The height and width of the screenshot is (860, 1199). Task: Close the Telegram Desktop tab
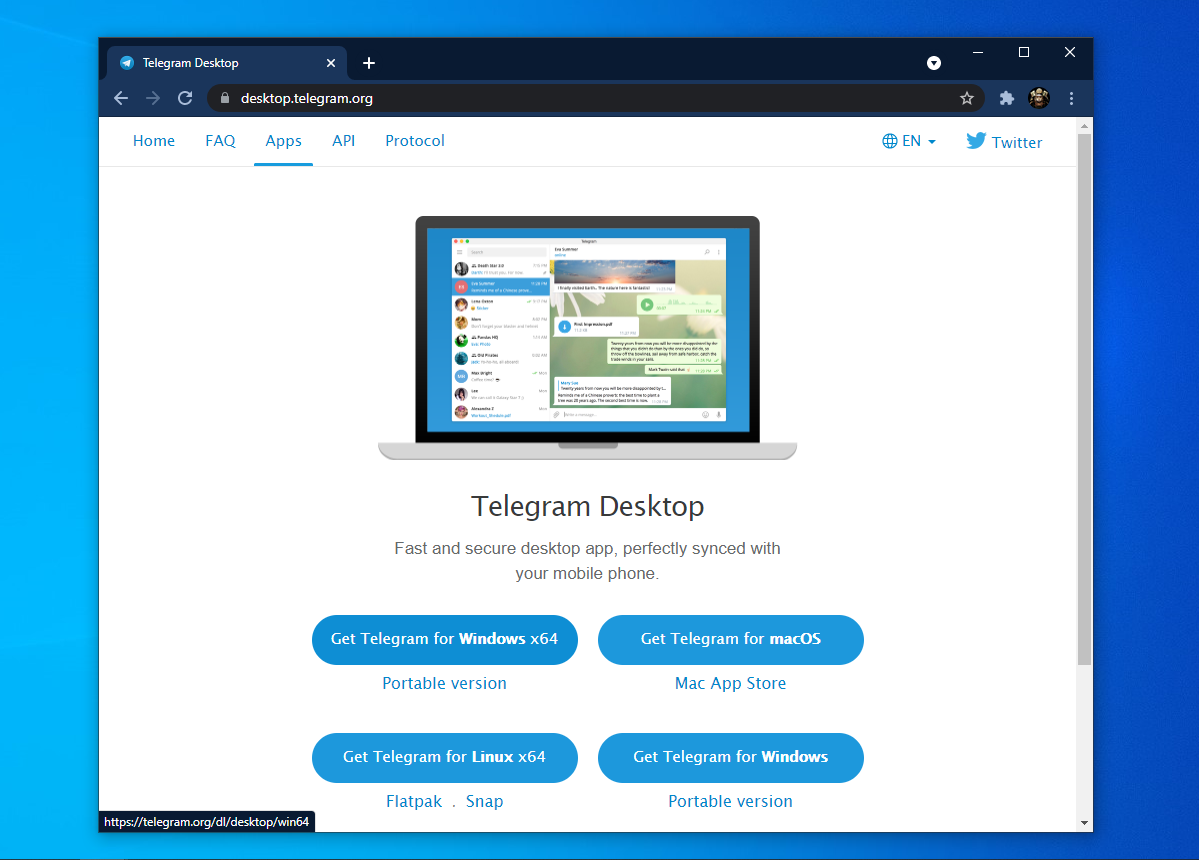coord(330,63)
